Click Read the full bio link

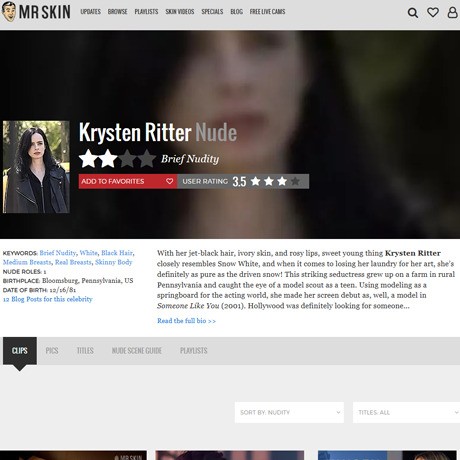click(186, 321)
